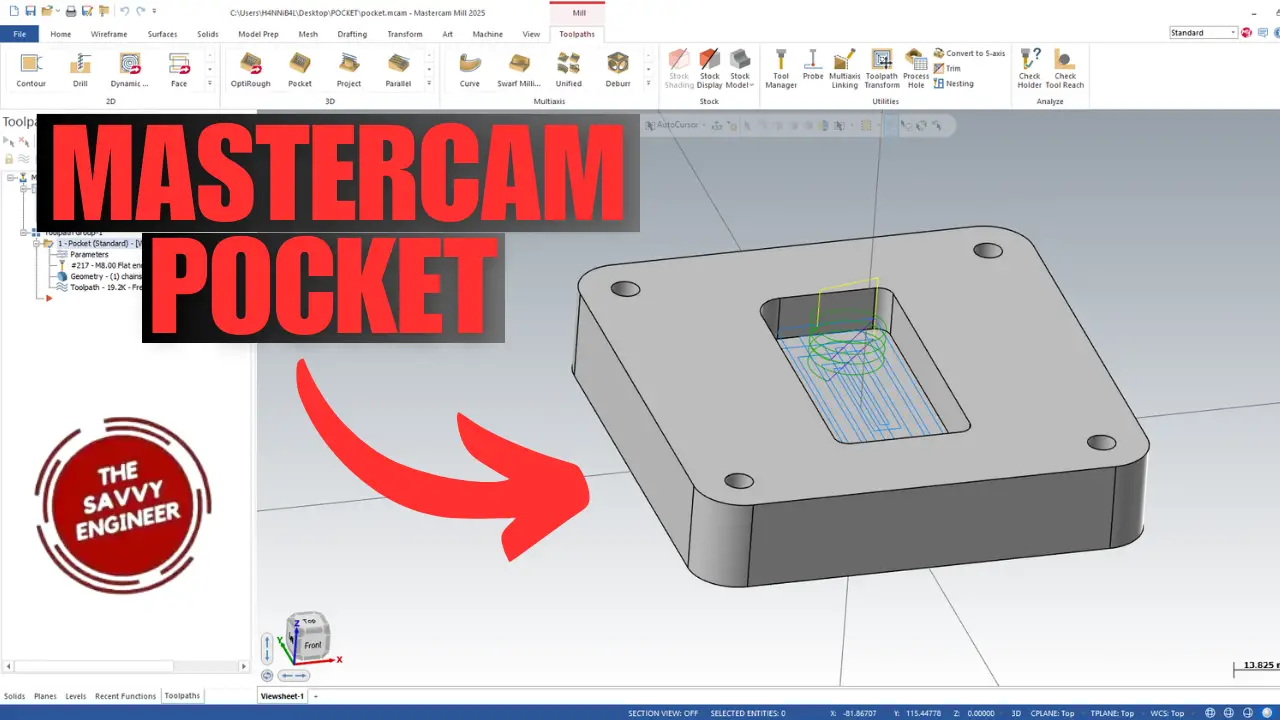
Task: Open the Machine ribbon tab
Action: 488,34
